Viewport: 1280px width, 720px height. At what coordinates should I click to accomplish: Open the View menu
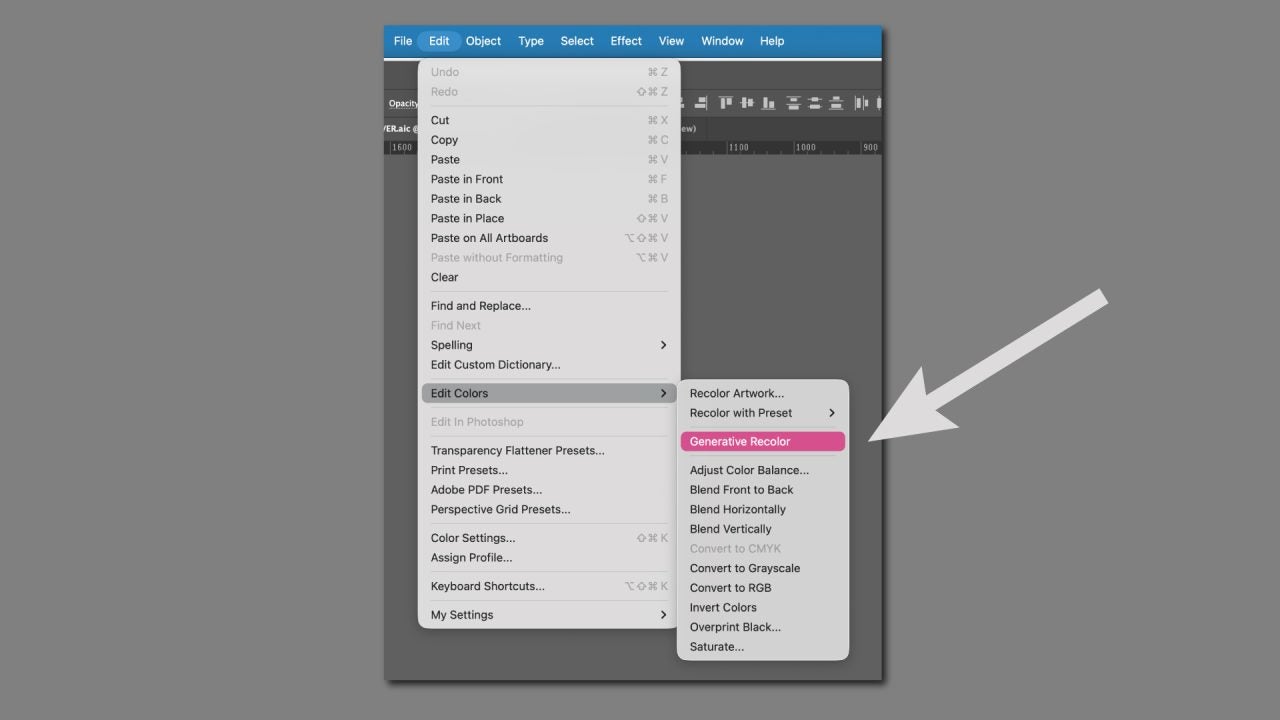671,41
